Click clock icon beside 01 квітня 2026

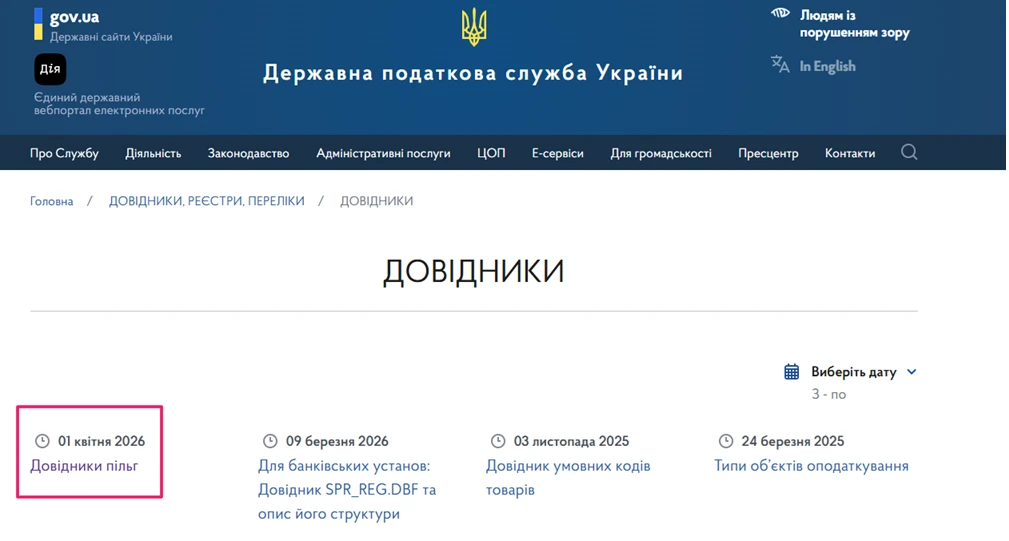[42, 441]
